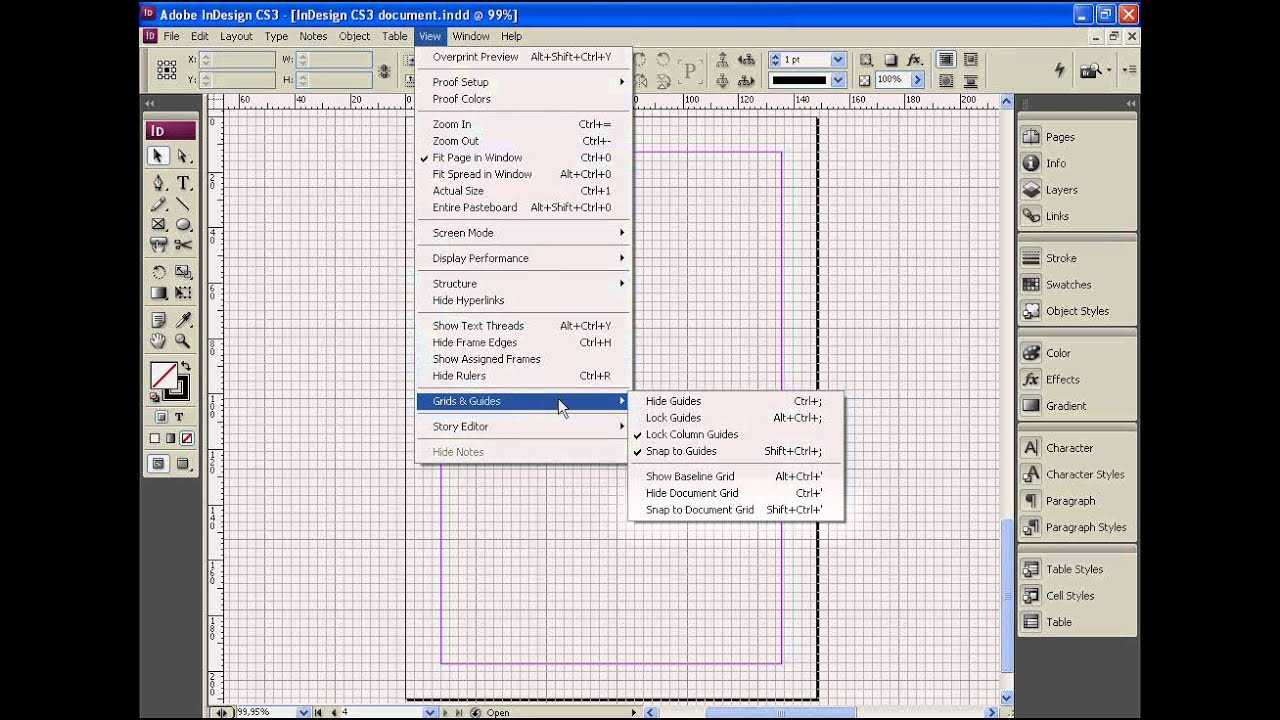Viewport: 1280px width, 720px height.
Task: Click the Fill color swatch in toolbox
Action: 163,376
